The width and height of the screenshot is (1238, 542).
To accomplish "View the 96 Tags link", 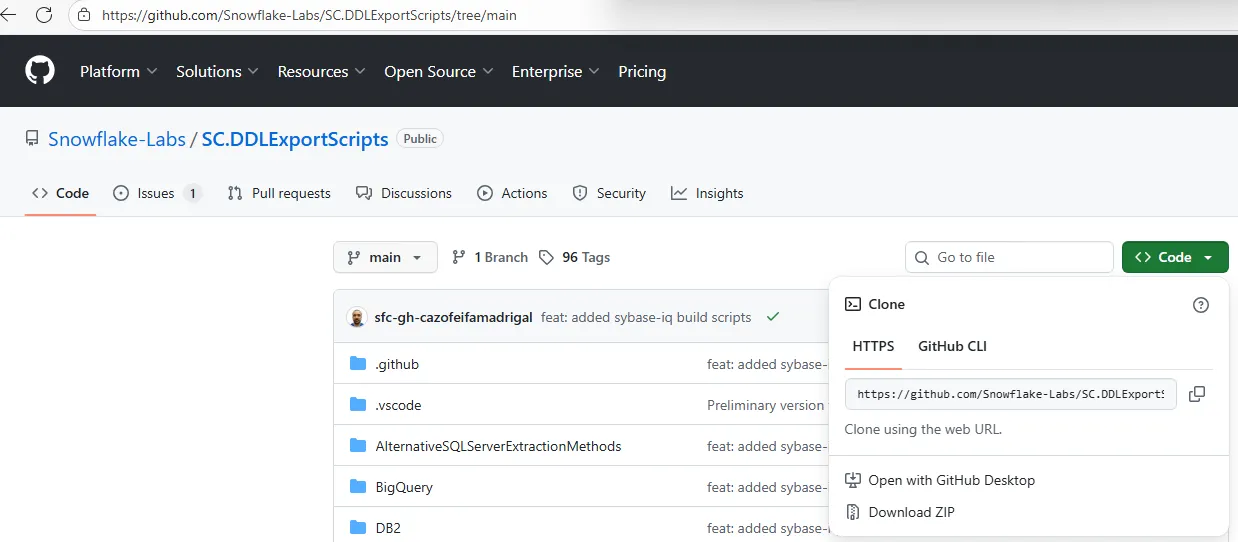I will tap(574, 257).
